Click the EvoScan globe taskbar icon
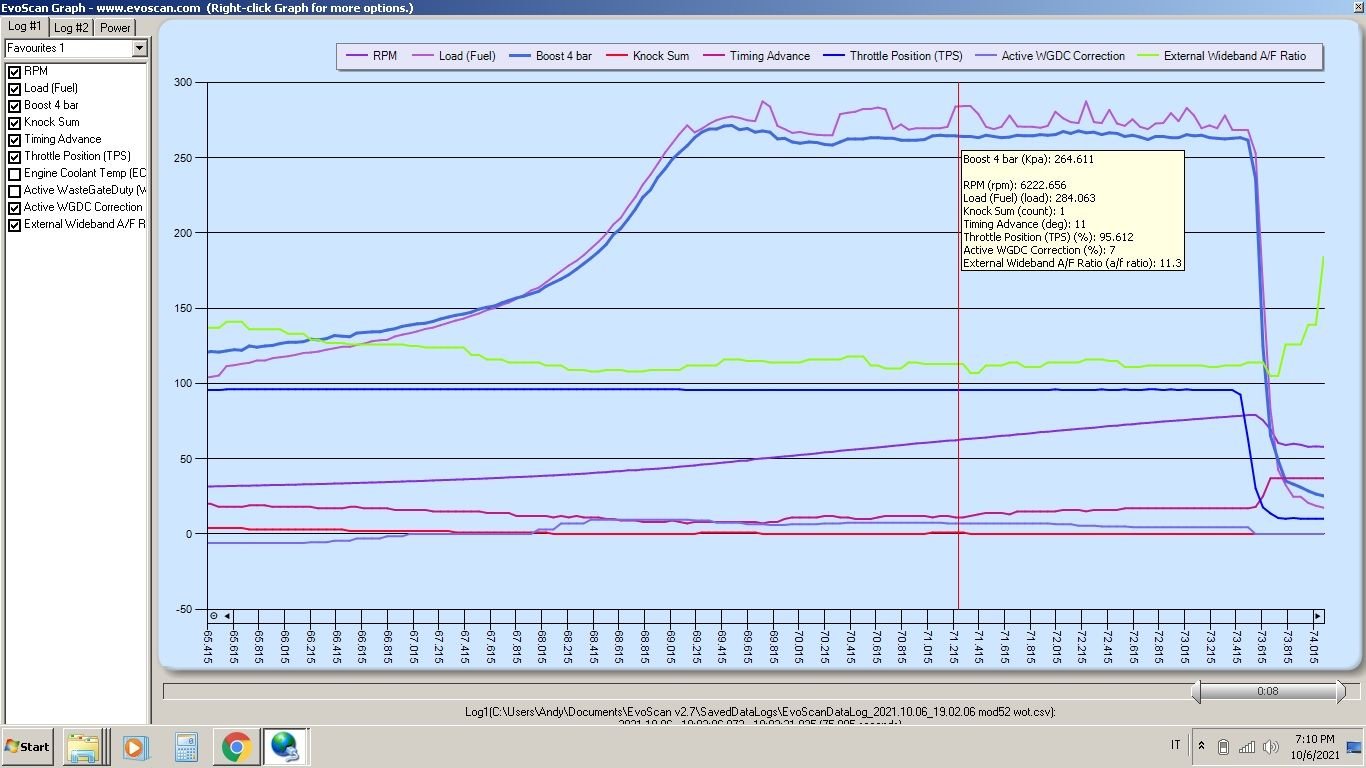This screenshot has width=1366, height=768. click(285, 747)
